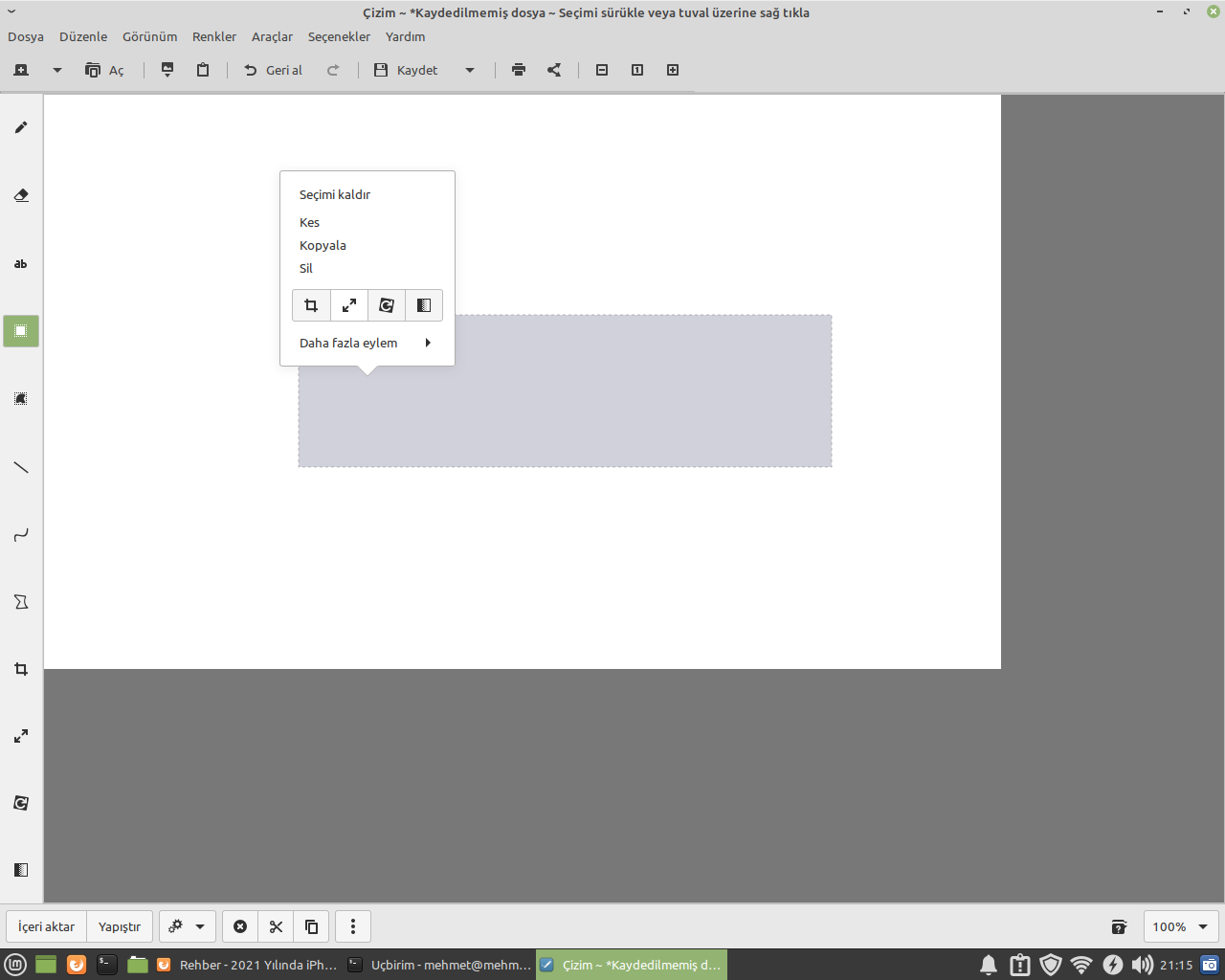The height and width of the screenshot is (980, 1225).
Task: Click the volume icon in system tray
Action: 1143,965
